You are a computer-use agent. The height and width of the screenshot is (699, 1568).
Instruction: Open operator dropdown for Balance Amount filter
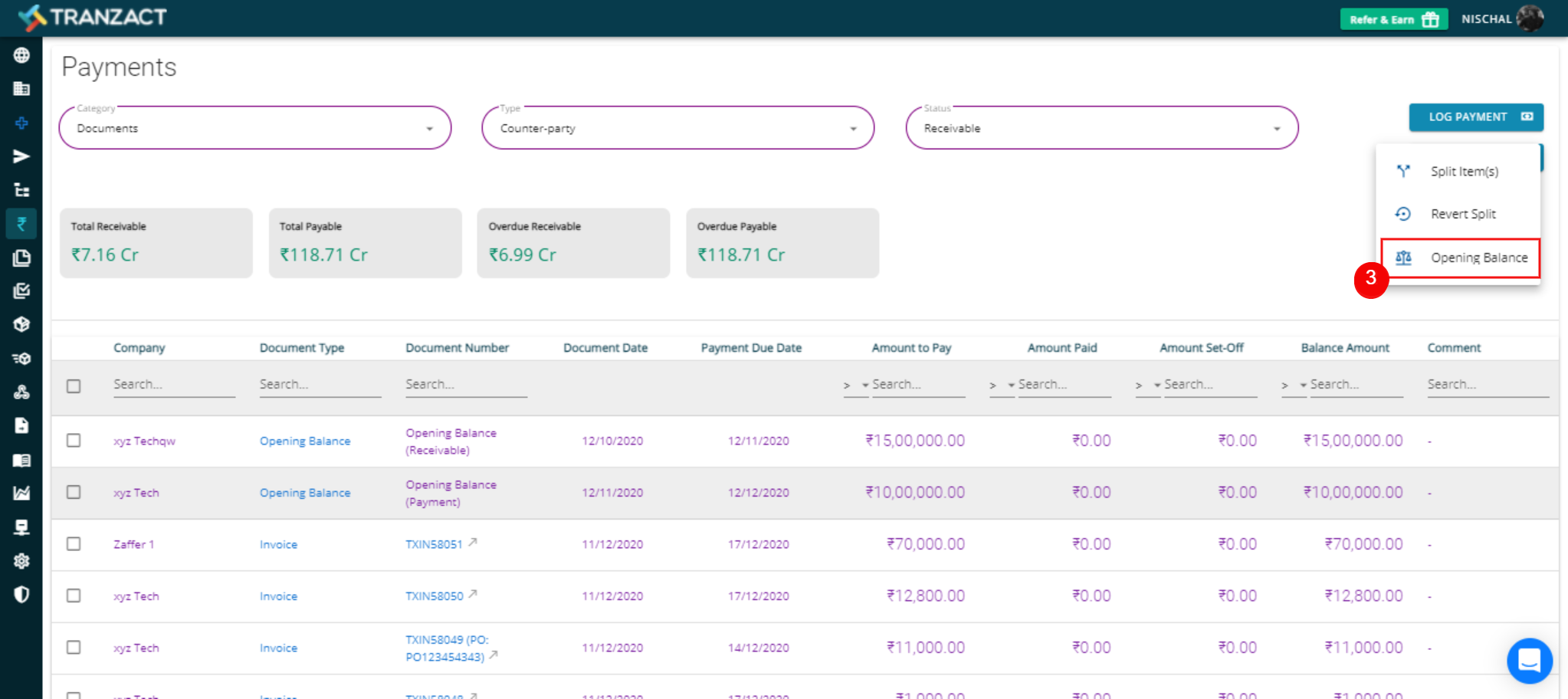(x=1293, y=385)
